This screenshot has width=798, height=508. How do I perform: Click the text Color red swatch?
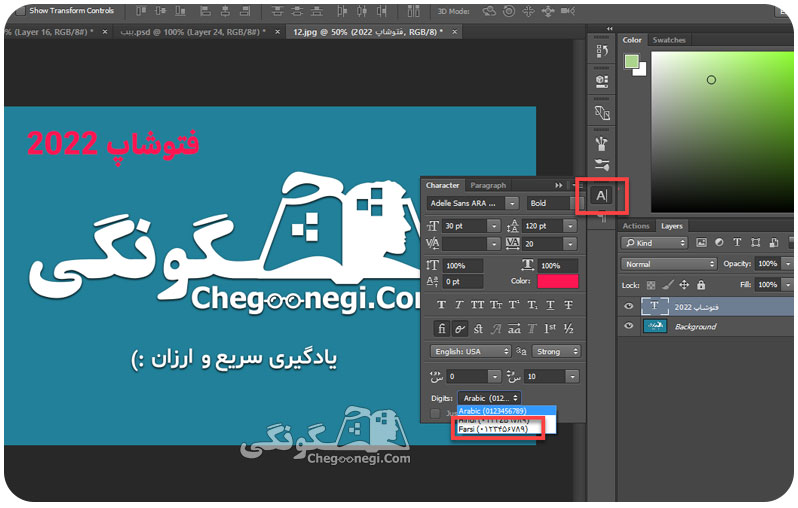coord(558,281)
